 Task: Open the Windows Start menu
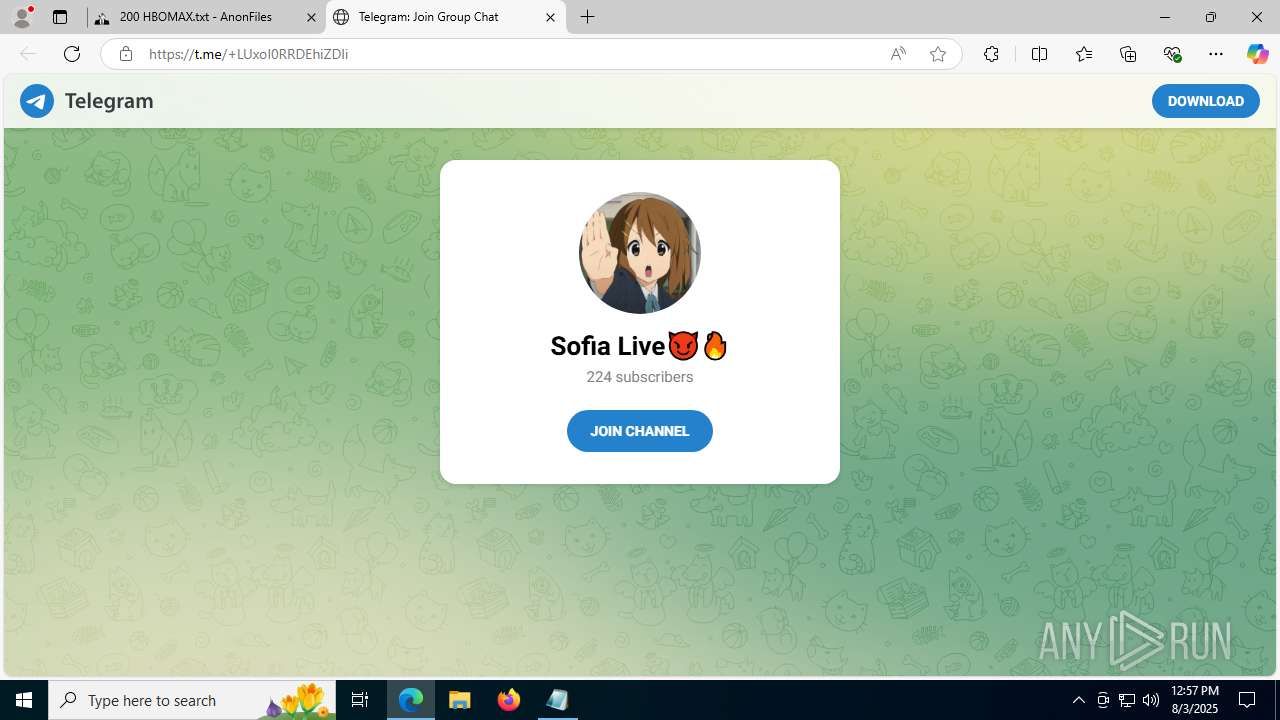click(x=24, y=700)
